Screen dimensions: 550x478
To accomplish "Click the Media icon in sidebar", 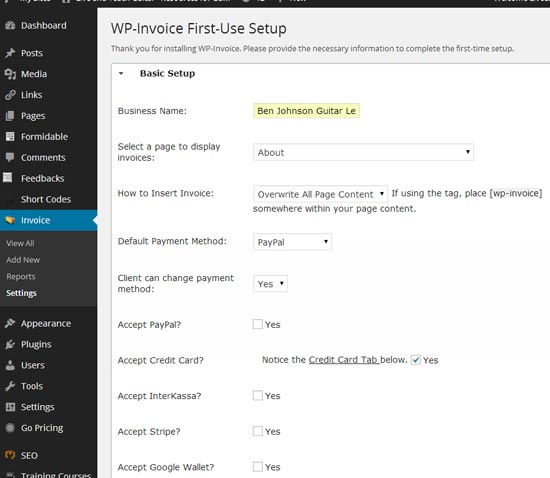I will tap(10, 74).
